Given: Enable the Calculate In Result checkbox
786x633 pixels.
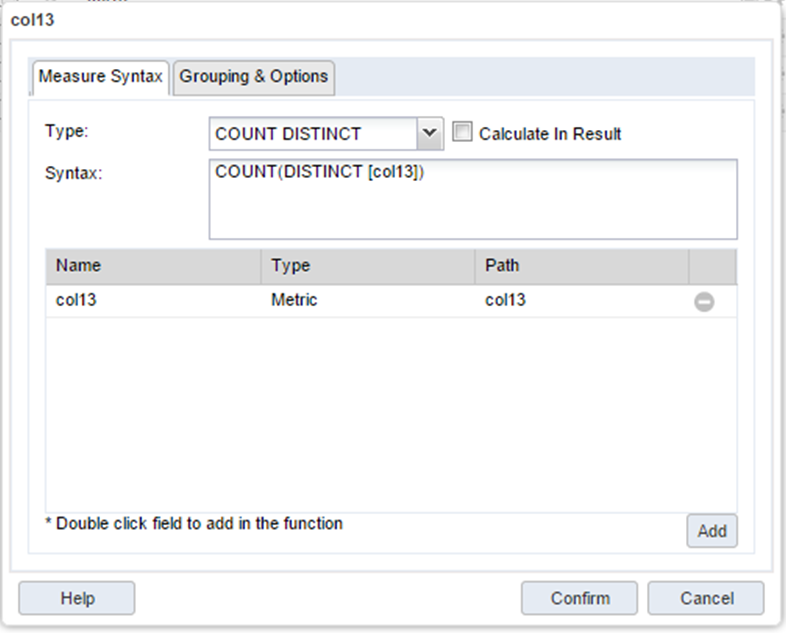Looking at the screenshot, I should (x=462, y=133).
